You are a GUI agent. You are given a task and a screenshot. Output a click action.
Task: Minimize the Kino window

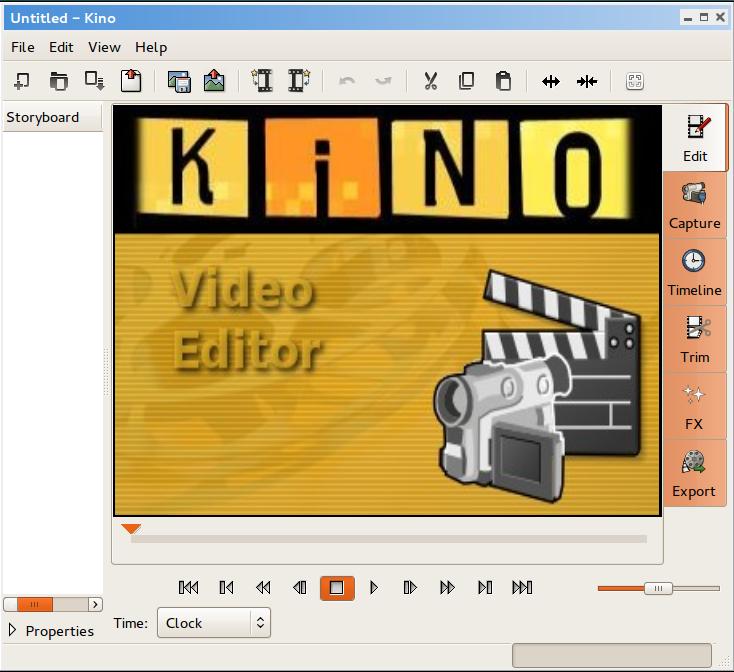coord(688,18)
